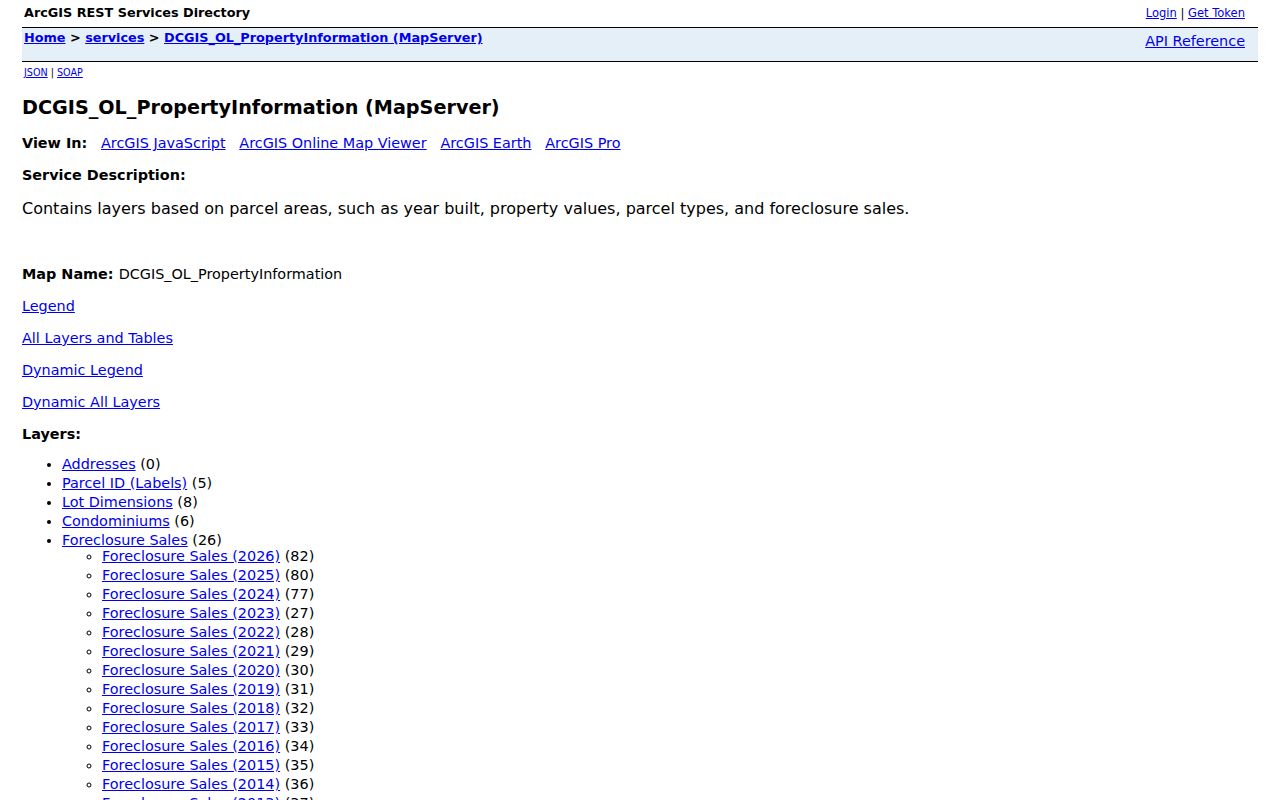Open the Parcel ID (Labels) layer
This screenshot has width=1280, height=800.
[124, 483]
